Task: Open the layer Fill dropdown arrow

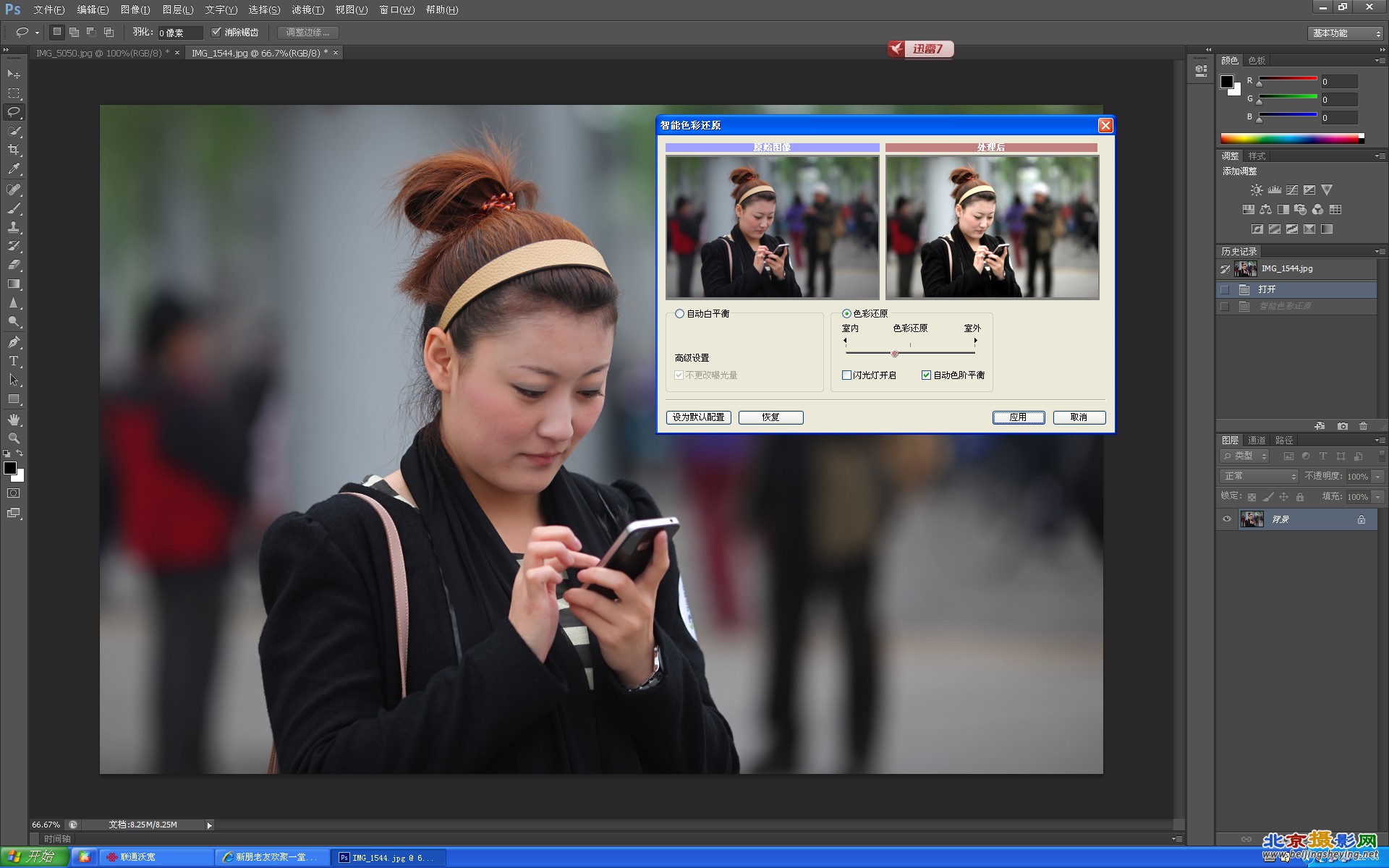Action: point(1378,497)
